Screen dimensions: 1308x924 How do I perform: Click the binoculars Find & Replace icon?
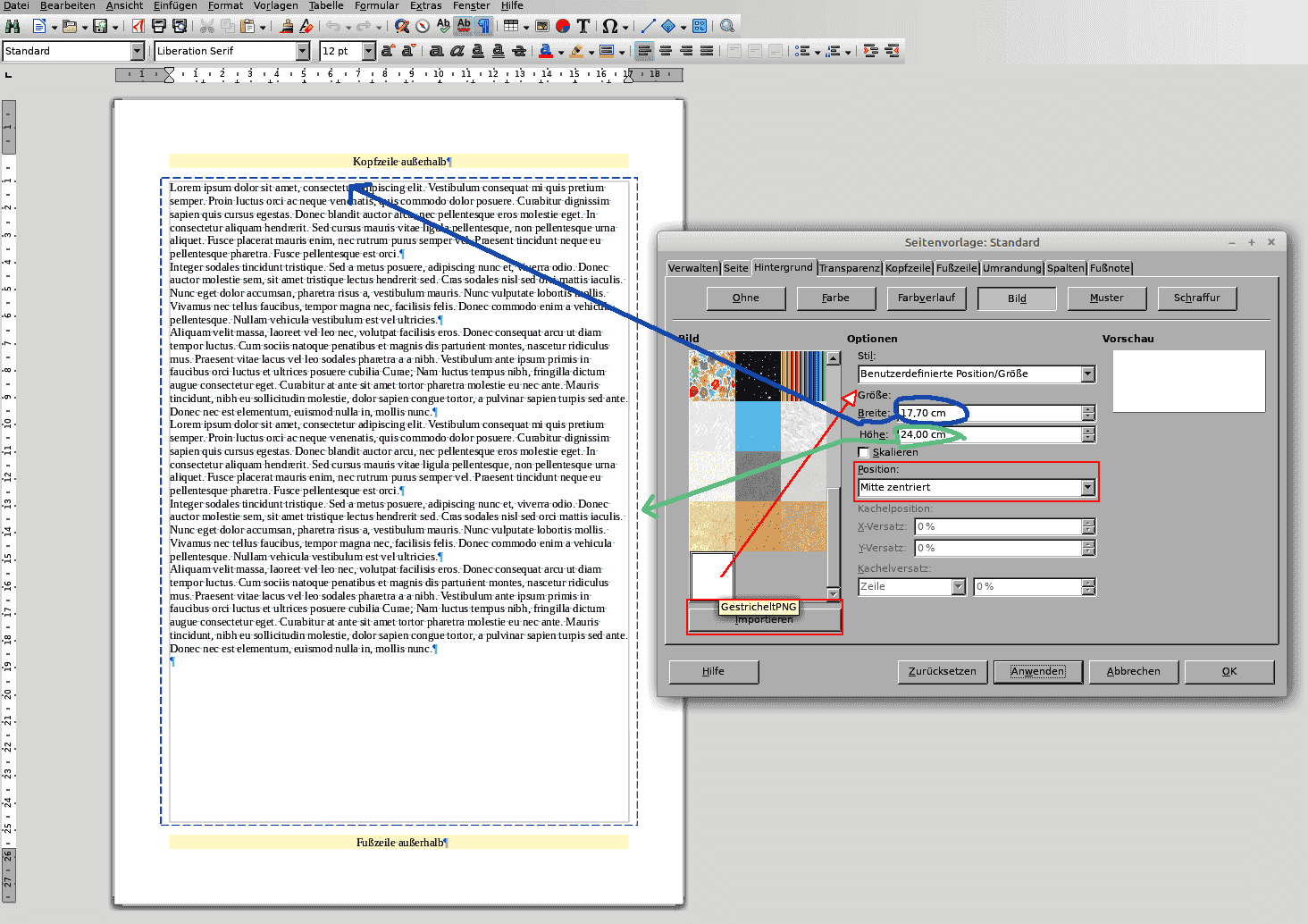(13, 27)
